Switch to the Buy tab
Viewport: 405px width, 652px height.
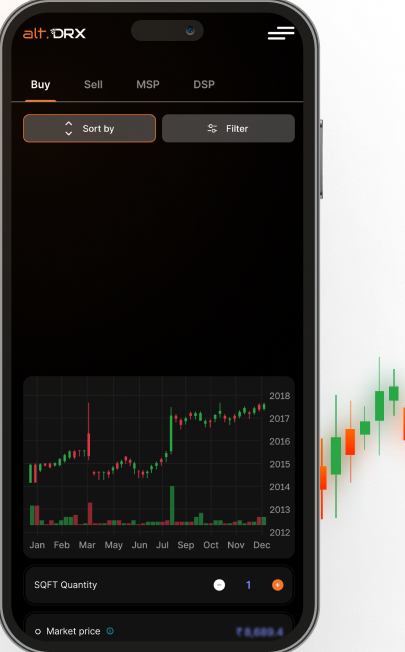point(40,84)
